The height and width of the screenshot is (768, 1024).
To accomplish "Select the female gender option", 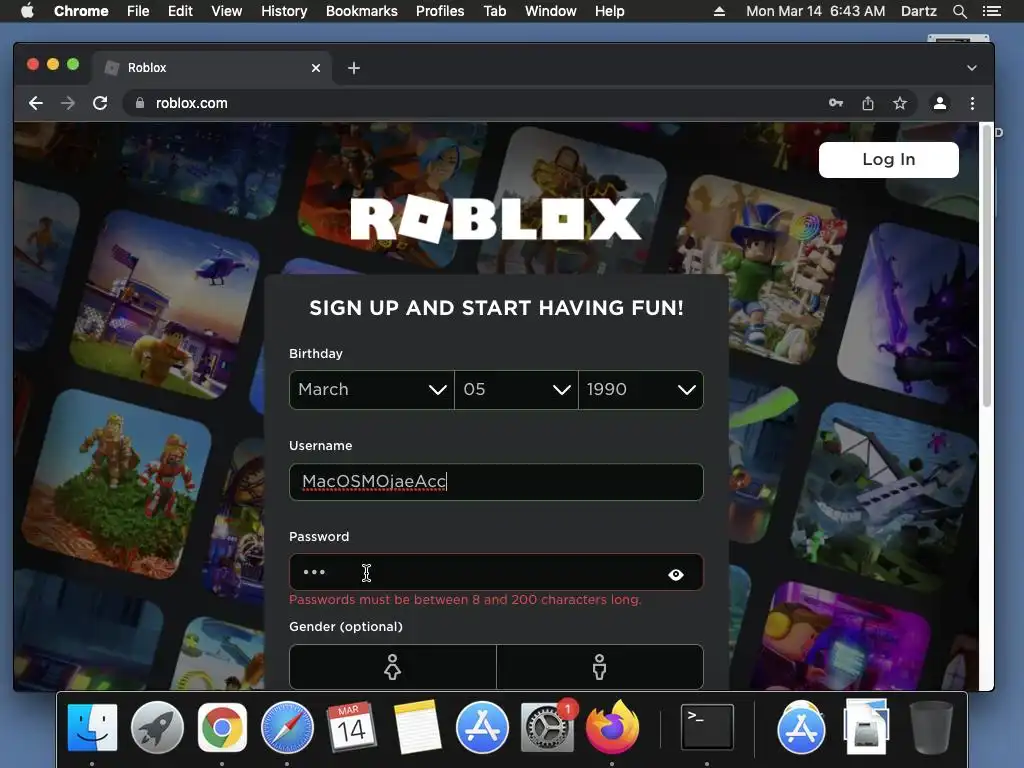I will click(392, 667).
